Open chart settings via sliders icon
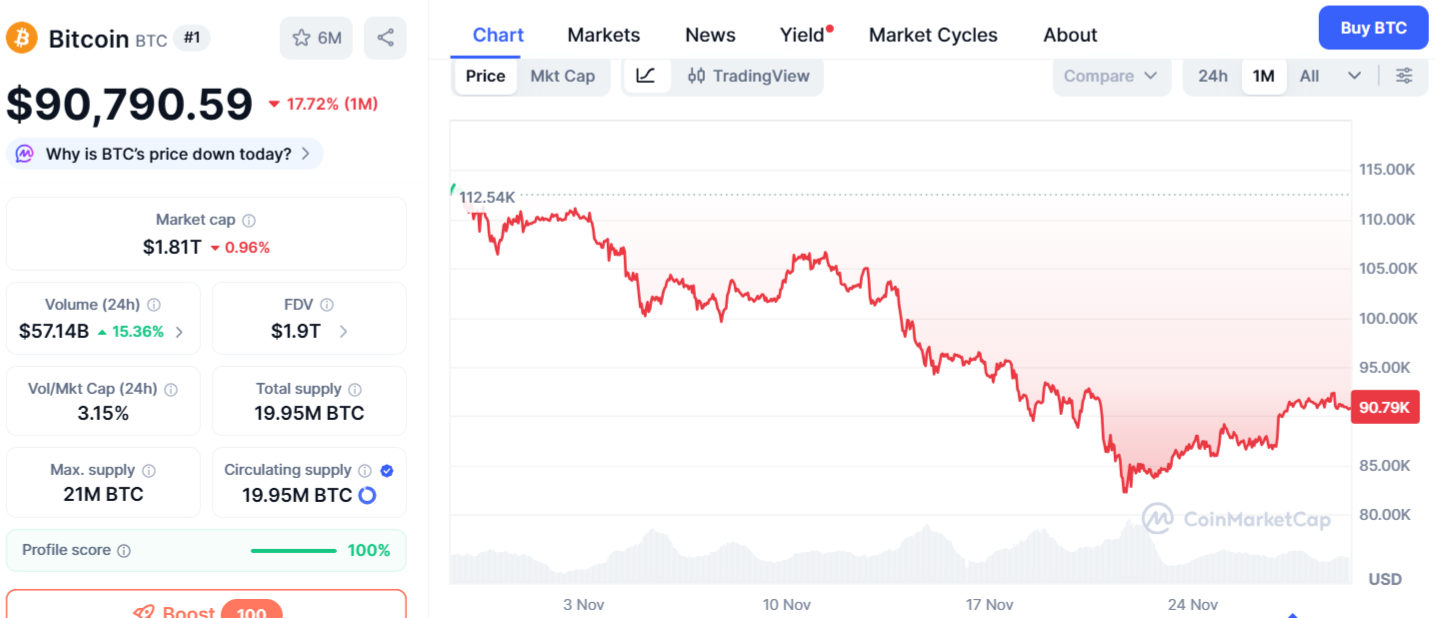1435x618 pixels. (1404, 75)
